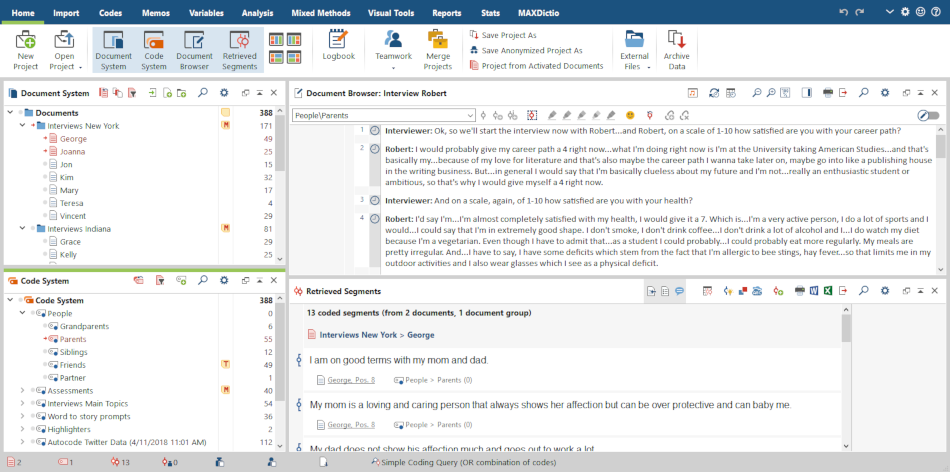Viewport: 950px width, 472px height.
Task: Toggle the Document Browser window button
Action: (194, 50)
